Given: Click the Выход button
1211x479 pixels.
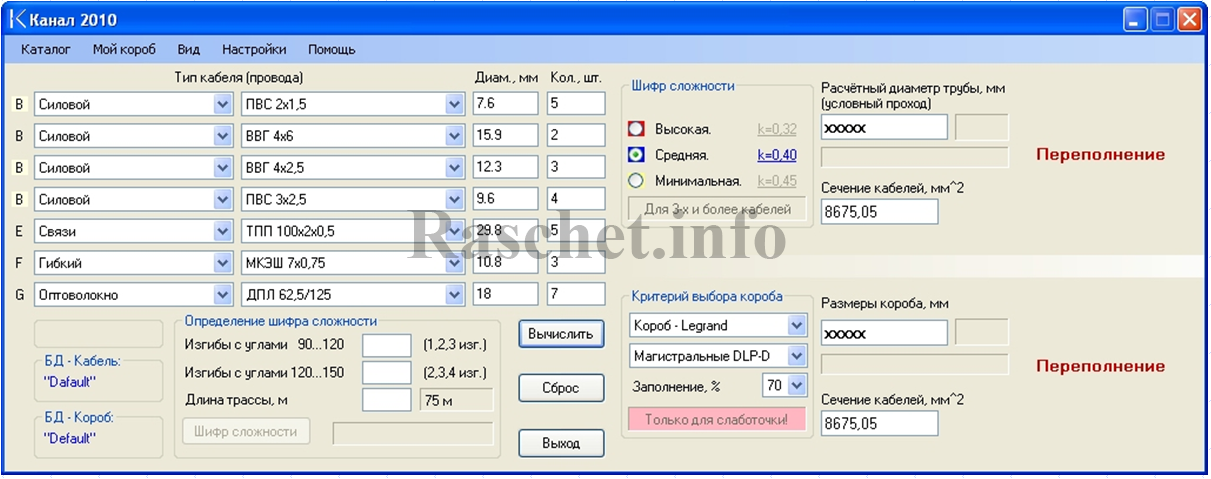Looking at the screenshot, I should click(560, 443).
